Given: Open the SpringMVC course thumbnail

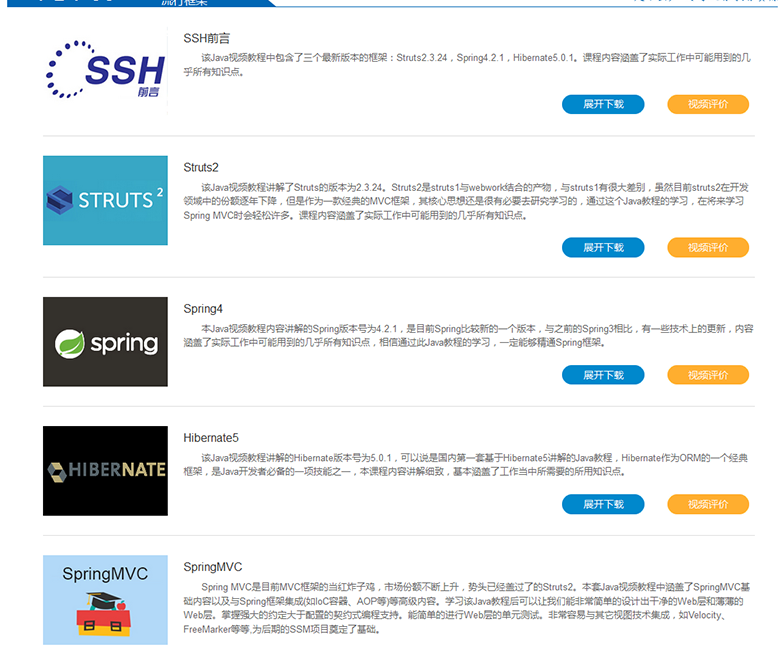Looking at the screenshot, I should 105,600.
